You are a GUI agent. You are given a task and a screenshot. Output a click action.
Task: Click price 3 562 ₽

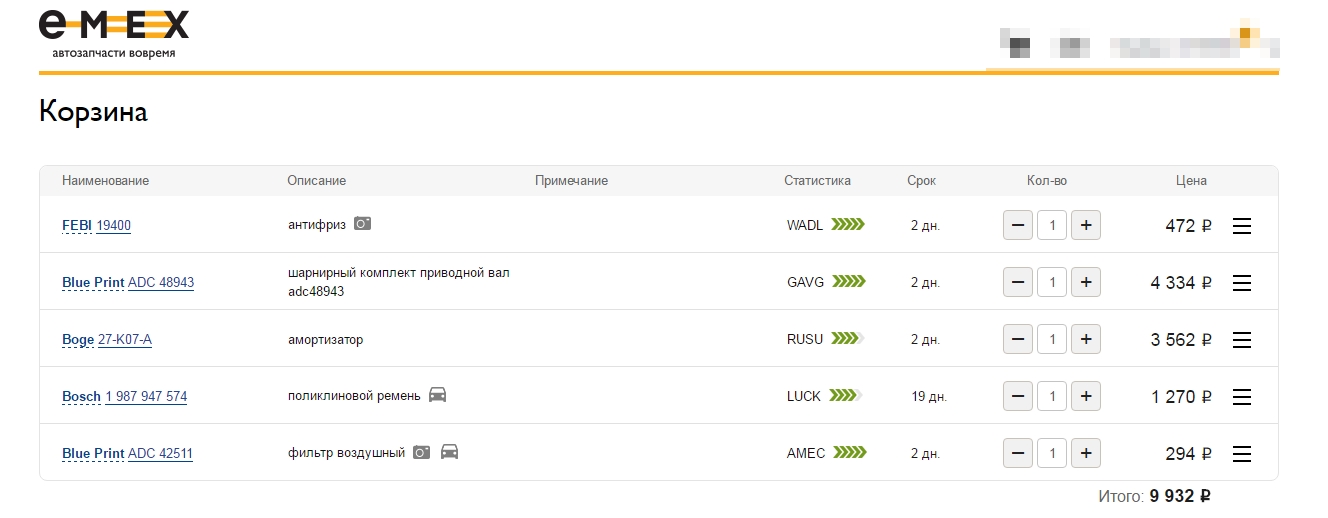pos(1181,340)
